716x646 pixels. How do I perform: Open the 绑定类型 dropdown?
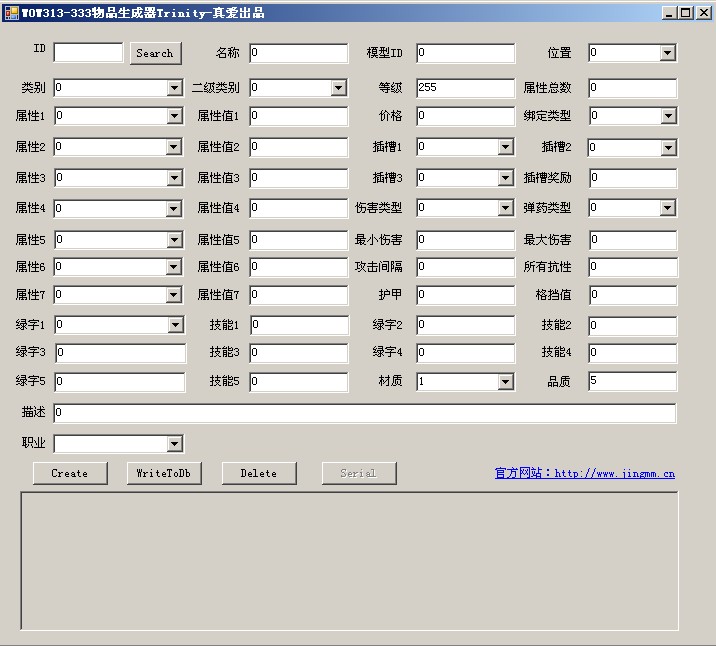tap(667, 116)
